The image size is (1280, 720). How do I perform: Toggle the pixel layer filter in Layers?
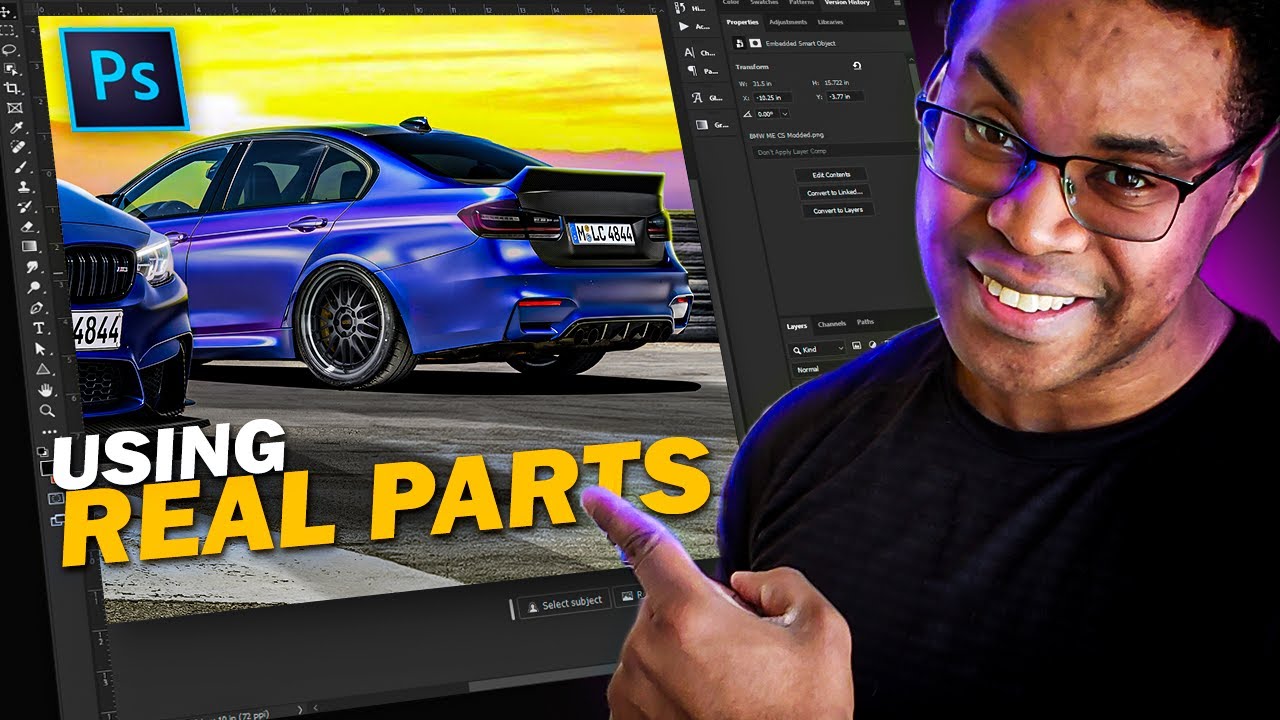tap(856, 345)
